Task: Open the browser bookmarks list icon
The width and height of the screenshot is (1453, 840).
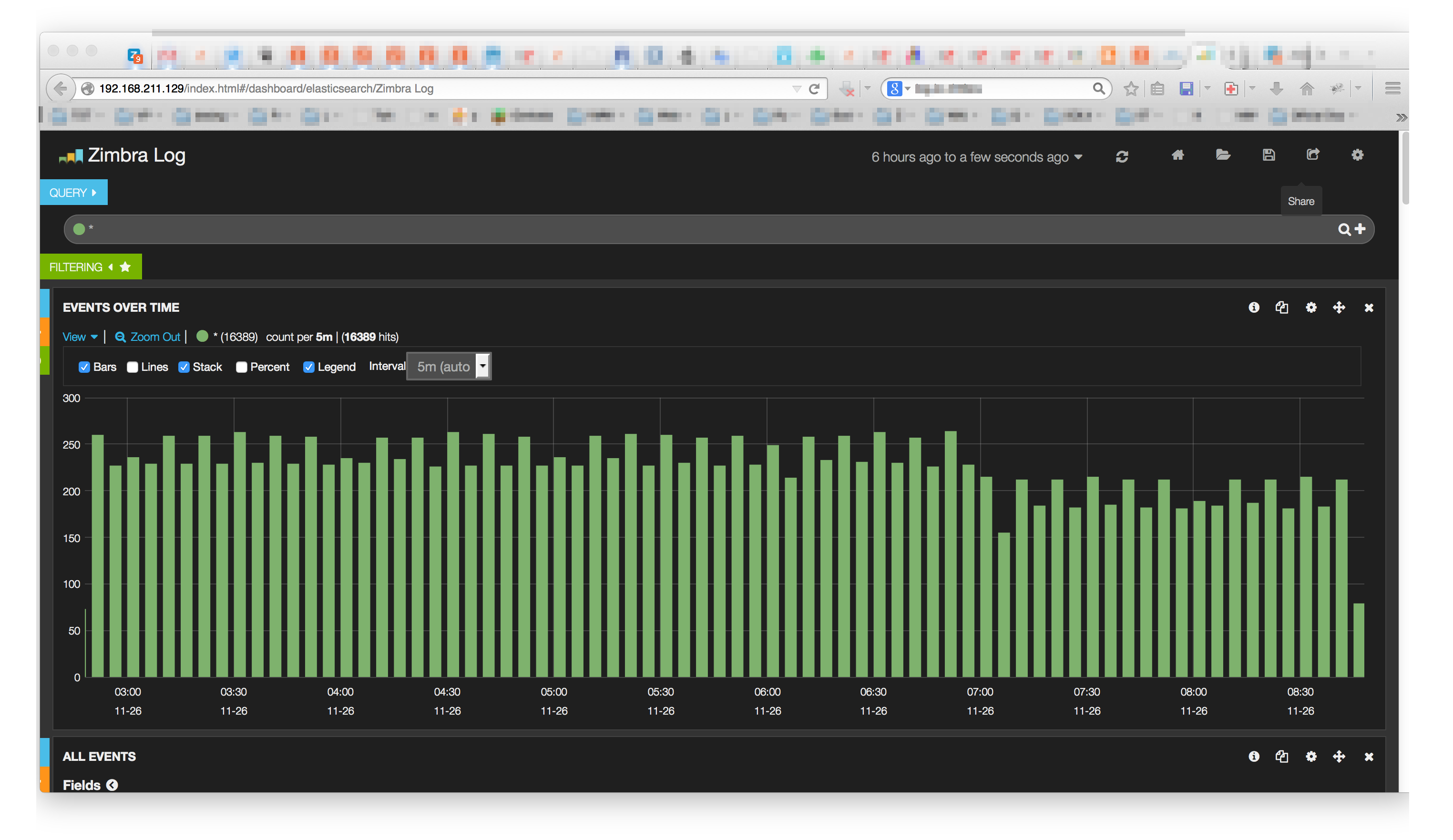Action: tap(1156, 89)
